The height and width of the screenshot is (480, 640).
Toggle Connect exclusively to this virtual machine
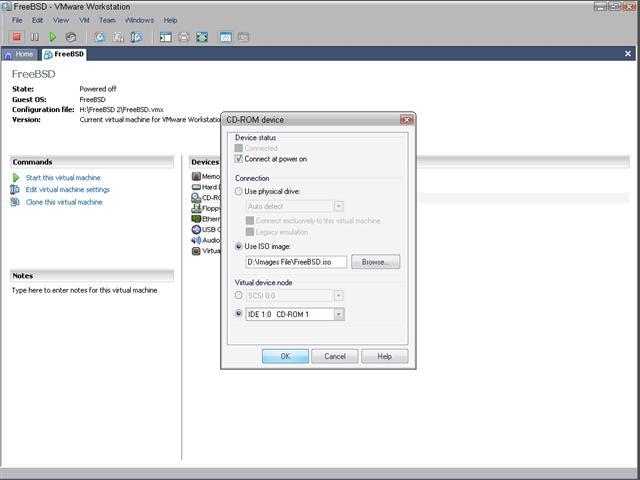249,220
